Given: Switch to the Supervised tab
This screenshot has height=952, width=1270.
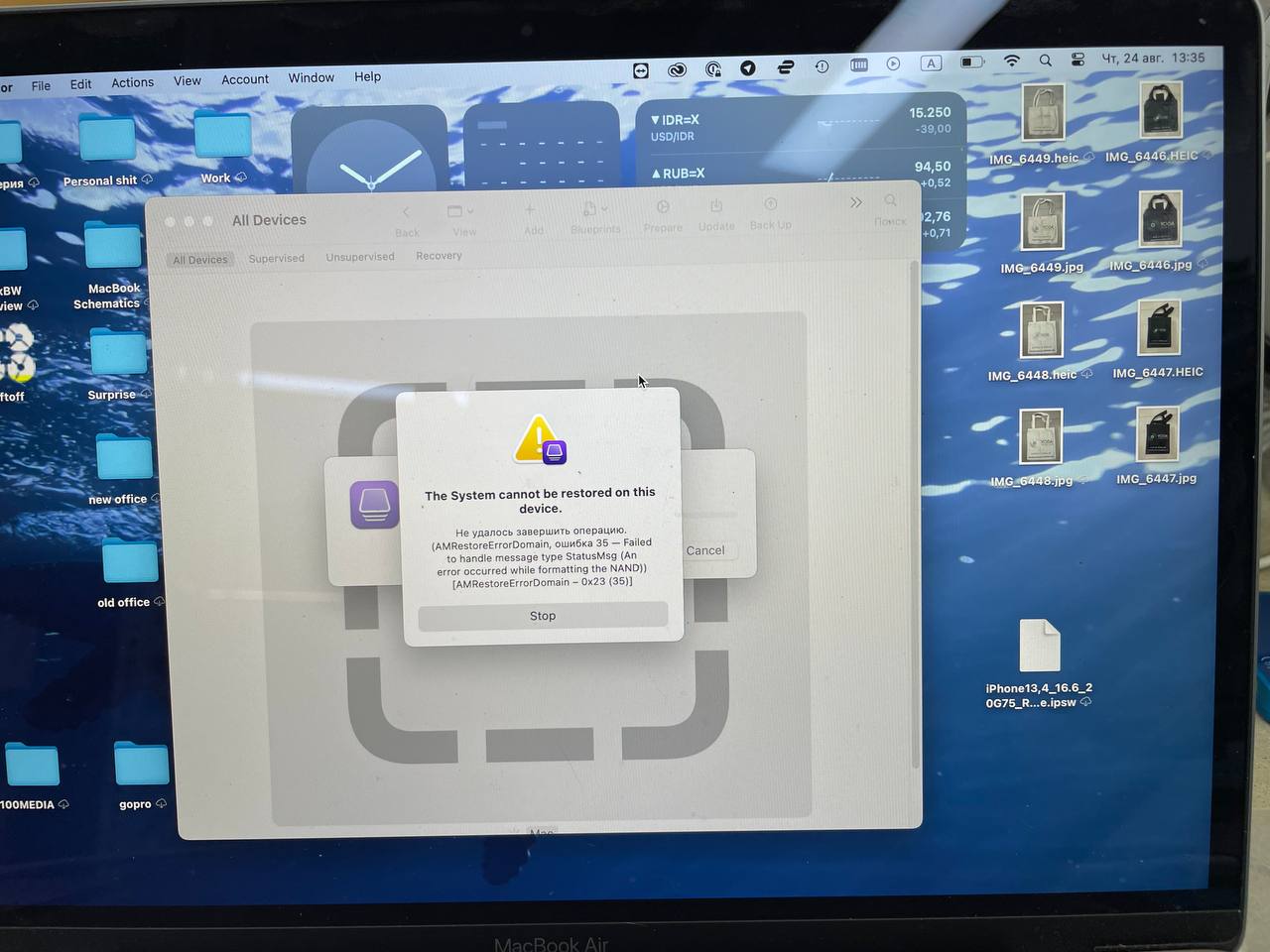Looking at the screenshot, I should [x=277, y=258].
